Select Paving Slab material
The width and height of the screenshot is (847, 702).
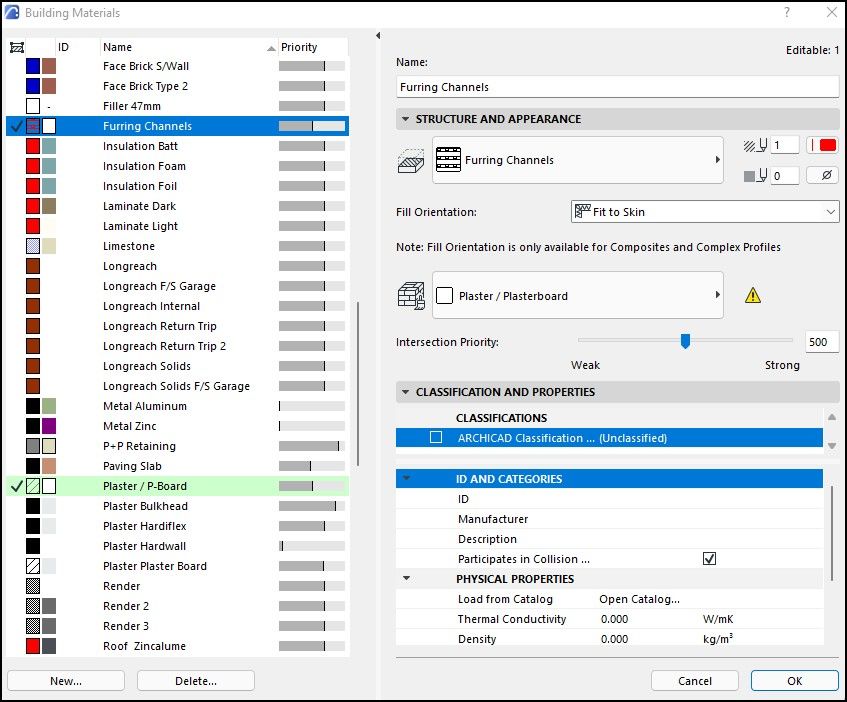(x=178, y=465)
